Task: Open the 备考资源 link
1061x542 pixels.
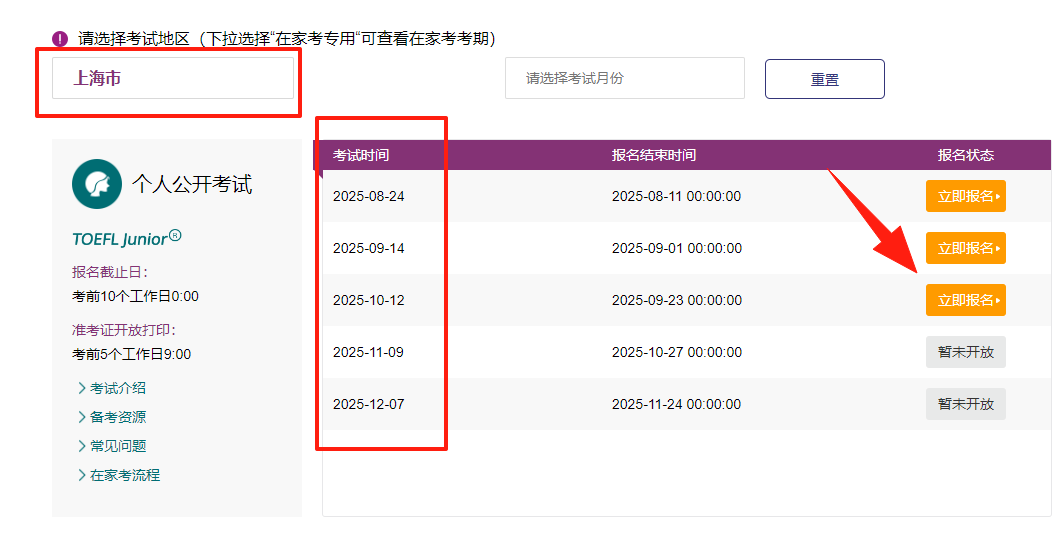Action: (118, 417)
